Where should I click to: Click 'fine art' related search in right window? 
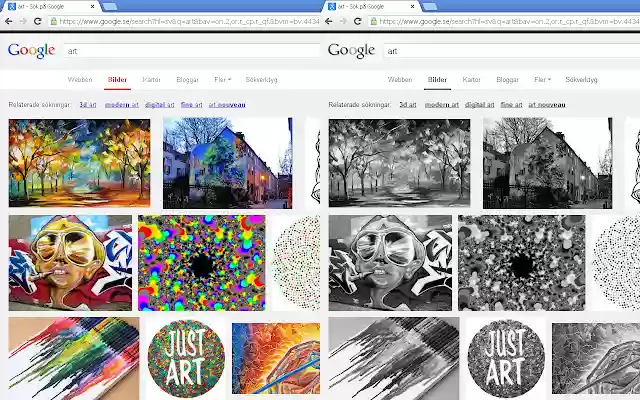pos(511,105)
